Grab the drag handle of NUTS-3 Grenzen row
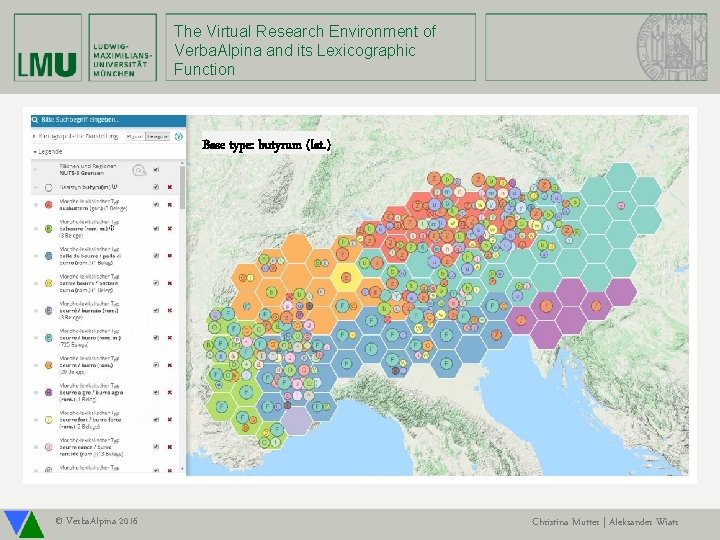The width and height of the screenshot is (720, 540). tap(36, 170)
